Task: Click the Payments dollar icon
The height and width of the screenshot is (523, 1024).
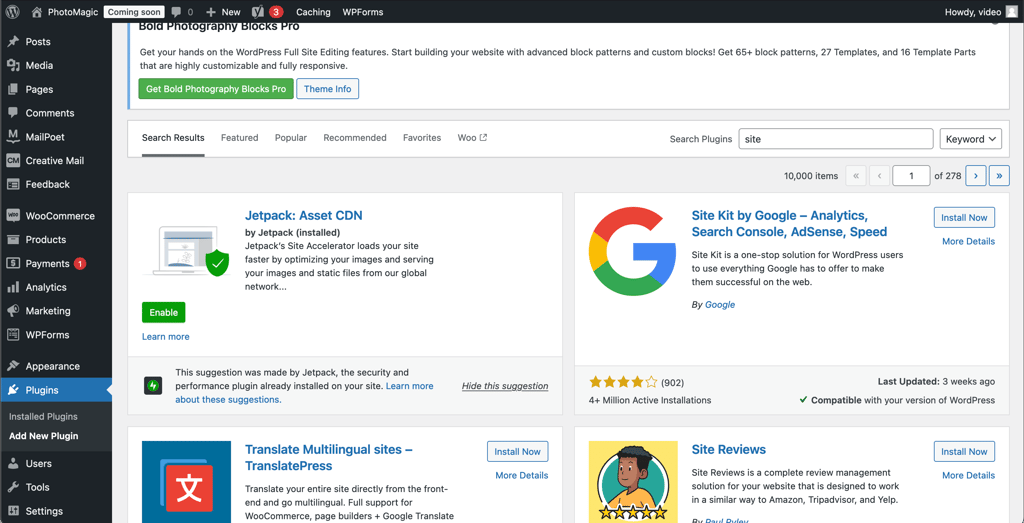Action: tap(12, 264)
